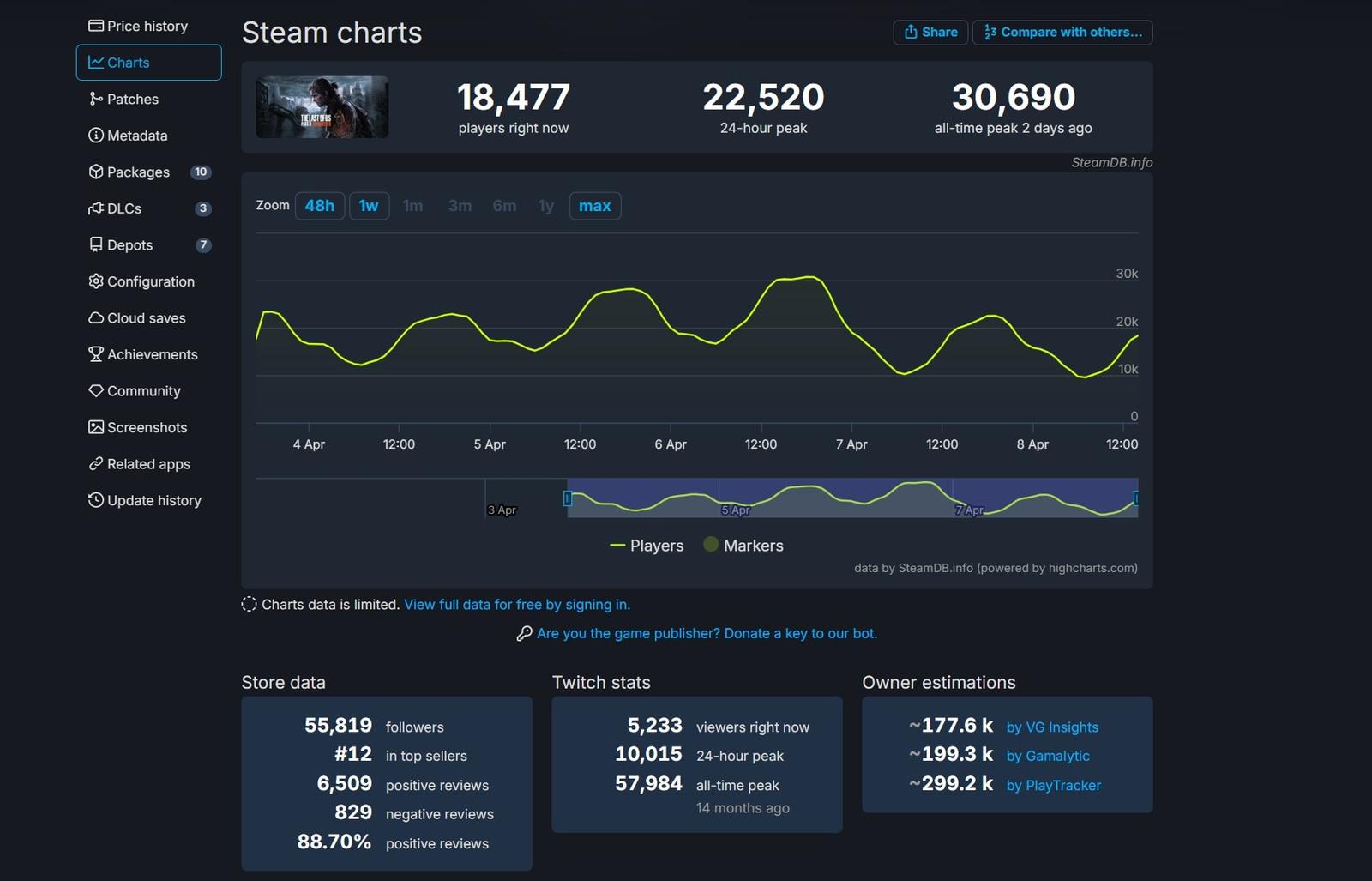1372x881 pixels.
Task: Set chart zoom to 1w
Action: coord(369,206)
